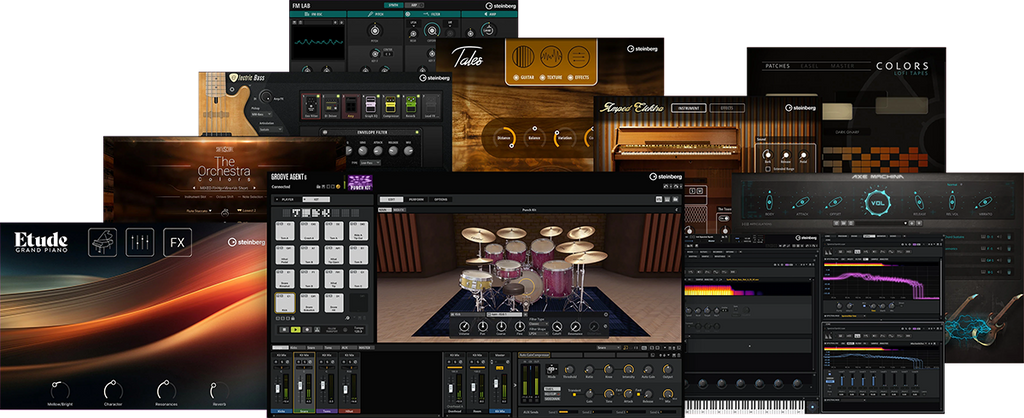Select the Env Filter pedal in Electric Bass
Viewport: 1024px width, 418px height.
point(310,106)
